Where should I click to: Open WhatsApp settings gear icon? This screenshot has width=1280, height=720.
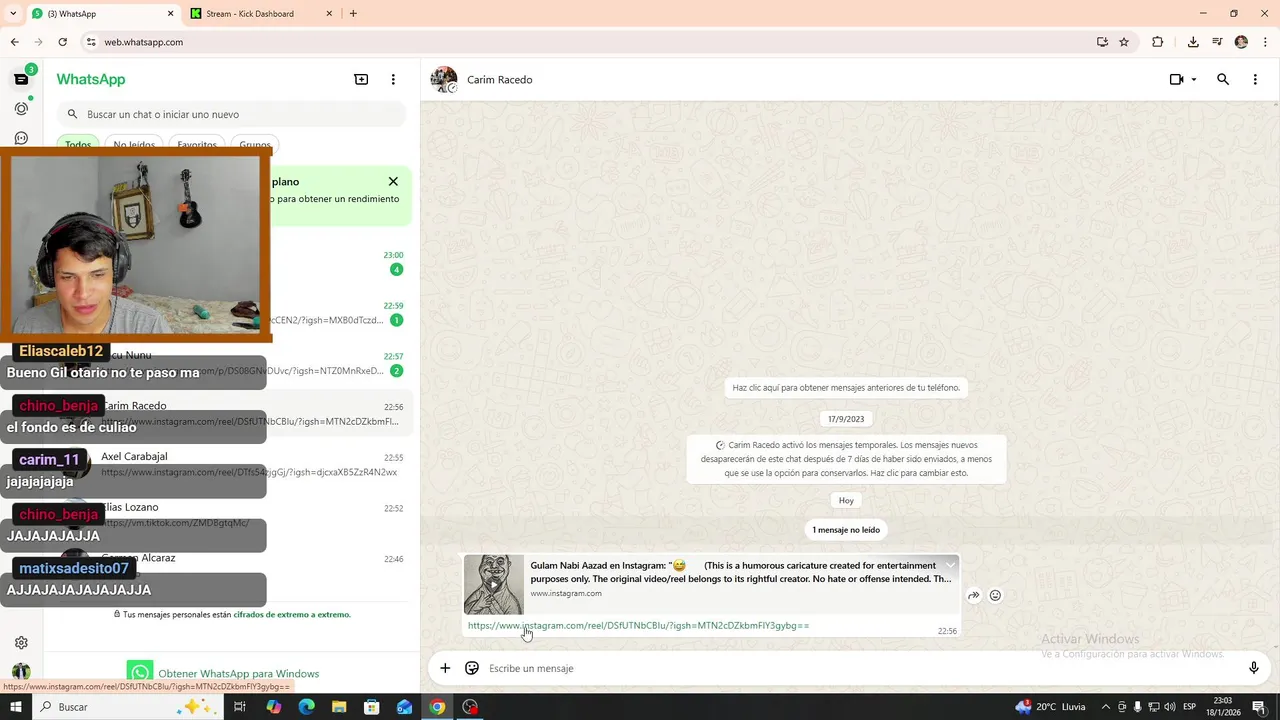[x=21, y=643]
